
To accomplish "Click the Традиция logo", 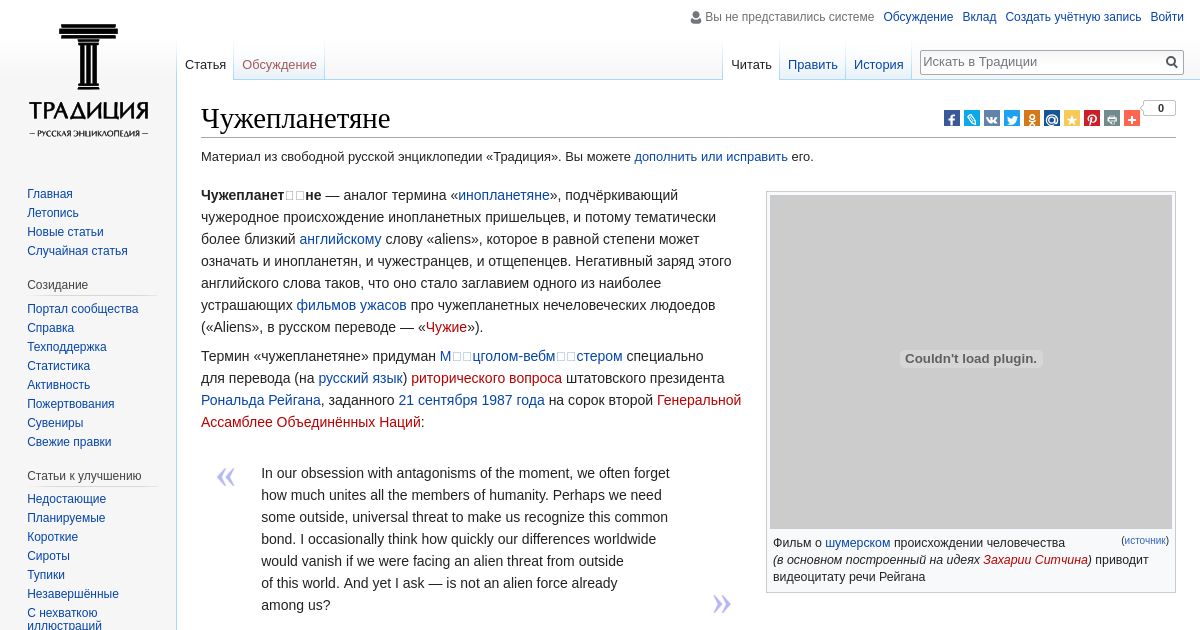I will click(x=88, y=80).
